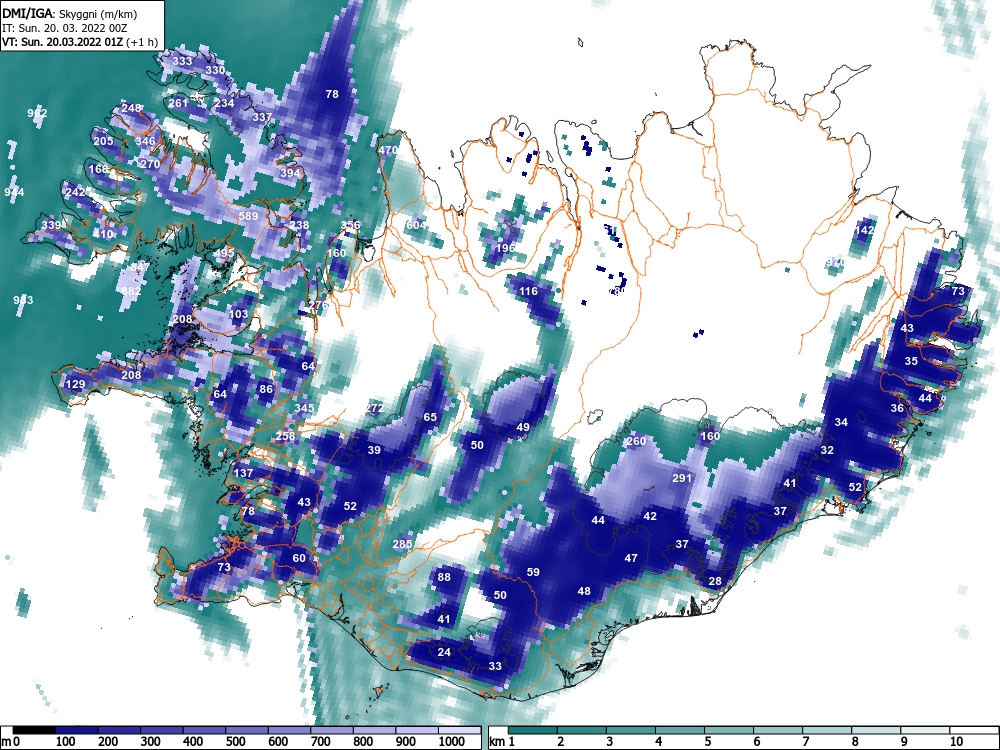Click the visibility value 272
This screenshot has height=750, width=1000.
click(374, 408)
